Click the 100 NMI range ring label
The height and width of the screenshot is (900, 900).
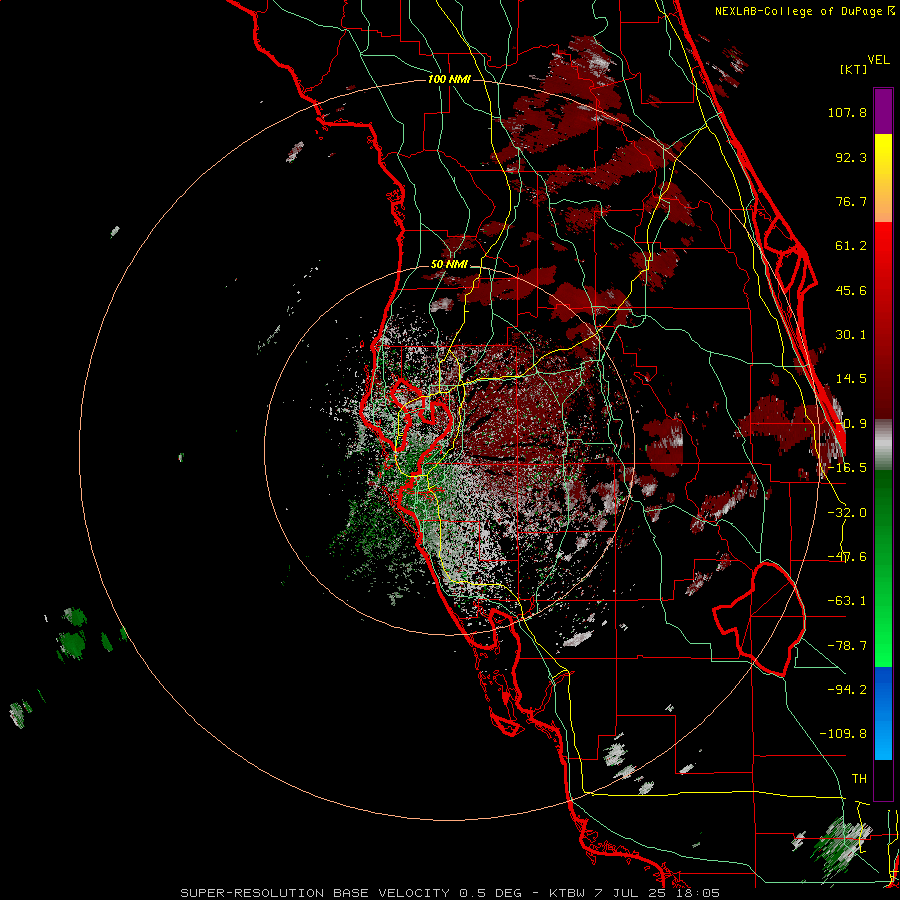point(449,79)
